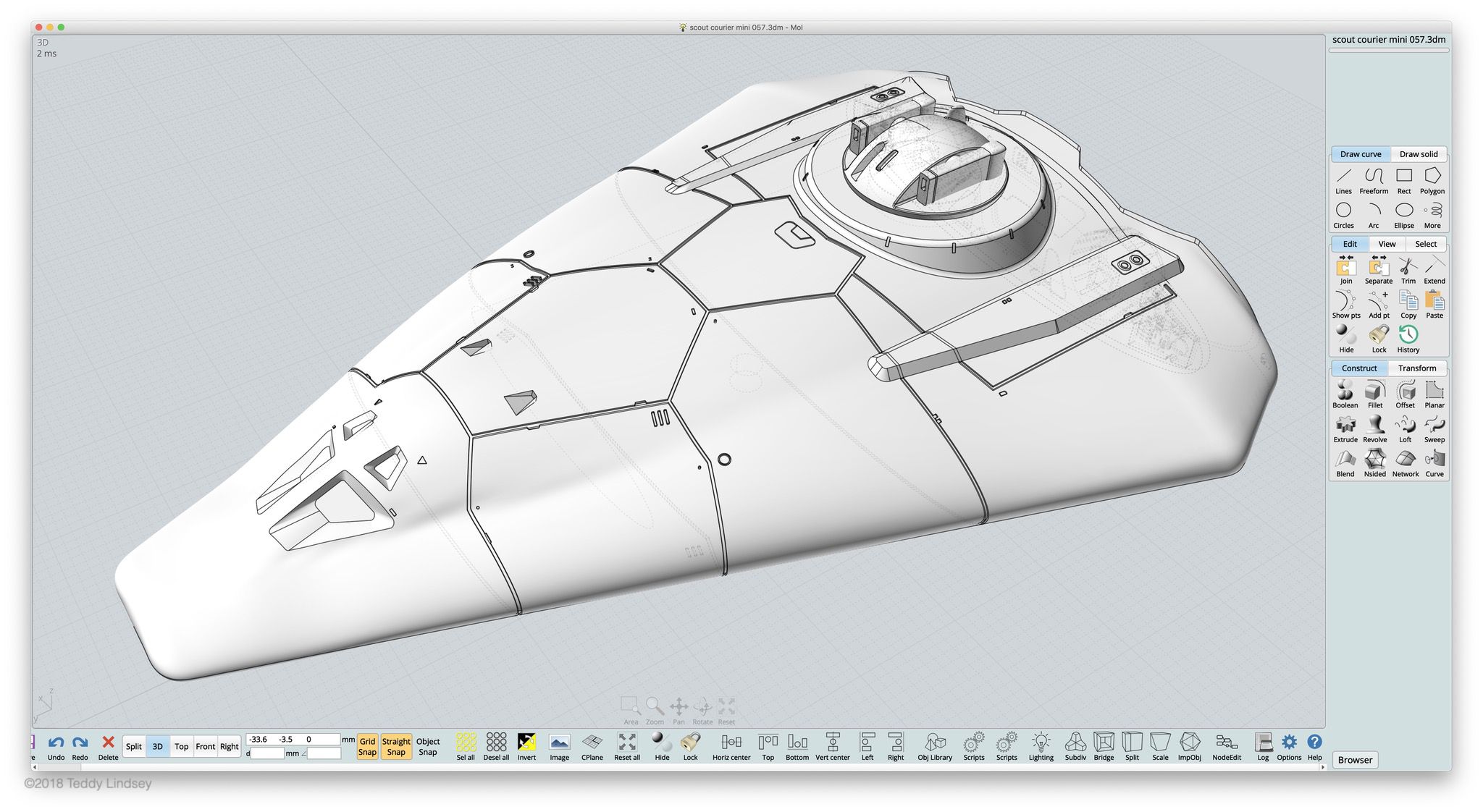The width and height of the screenshot is (1483, 812).
Task: Open the NodeEdit editor
Action: [1227, 748]
